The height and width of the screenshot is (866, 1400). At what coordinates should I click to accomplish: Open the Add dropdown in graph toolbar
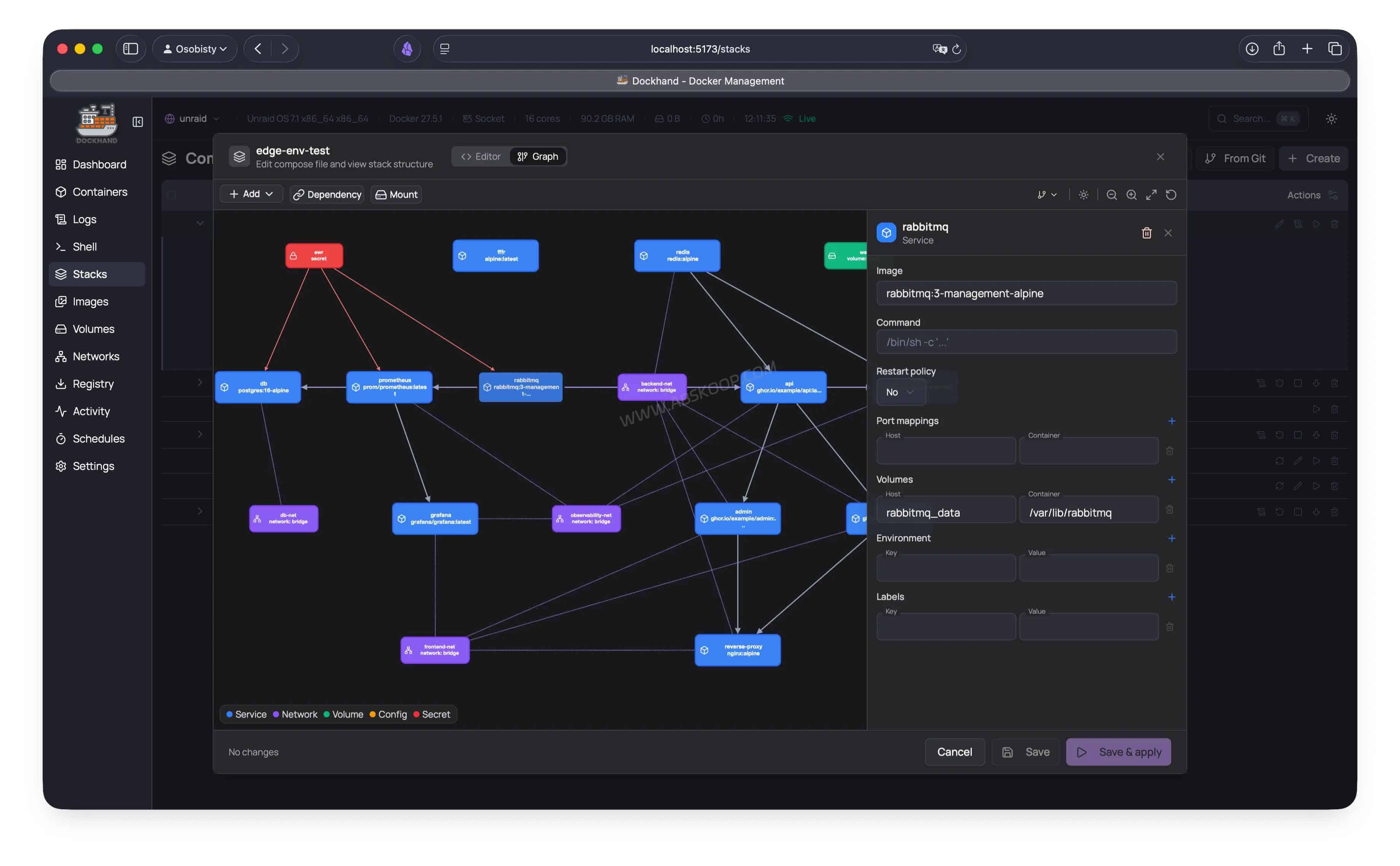(x=251, y=194)
